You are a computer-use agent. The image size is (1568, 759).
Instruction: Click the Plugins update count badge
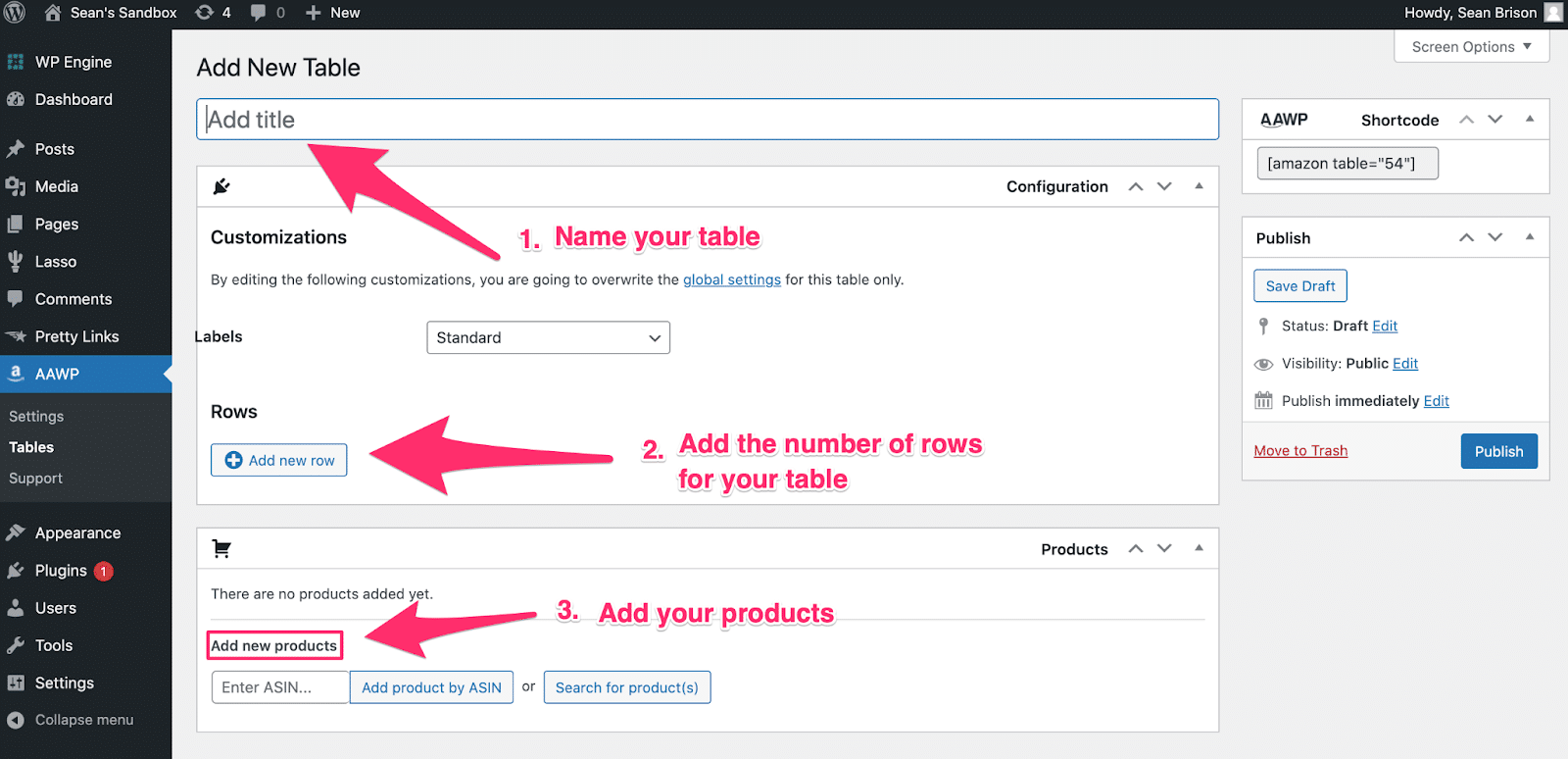(x=104, y=571)
